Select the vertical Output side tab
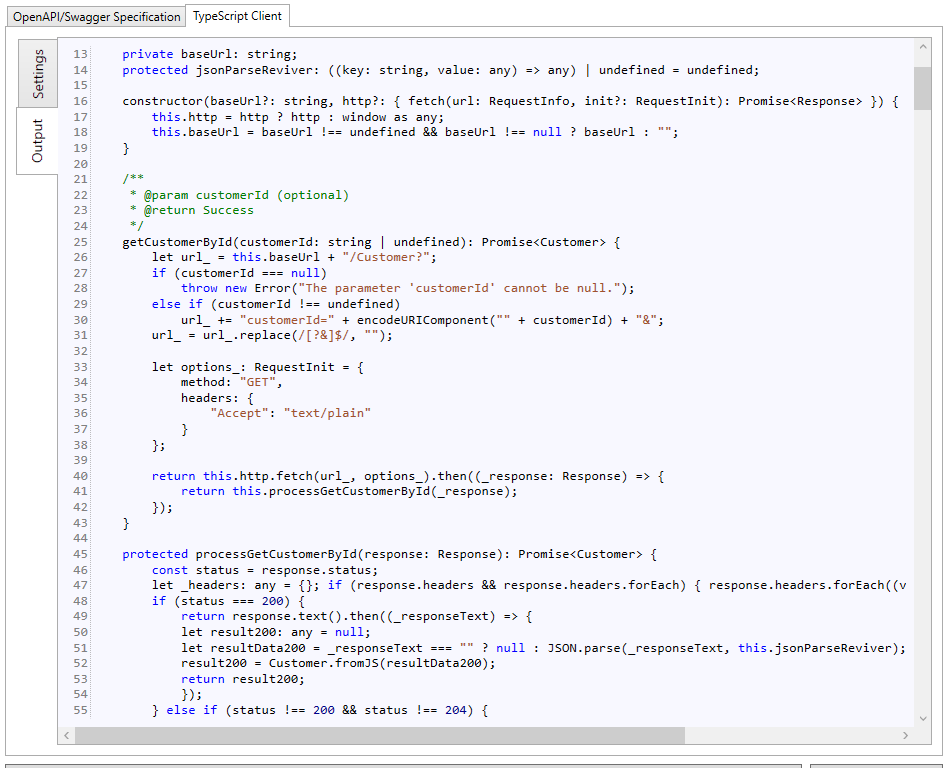This screenshot has width=952, height=768. coord(38,140)
